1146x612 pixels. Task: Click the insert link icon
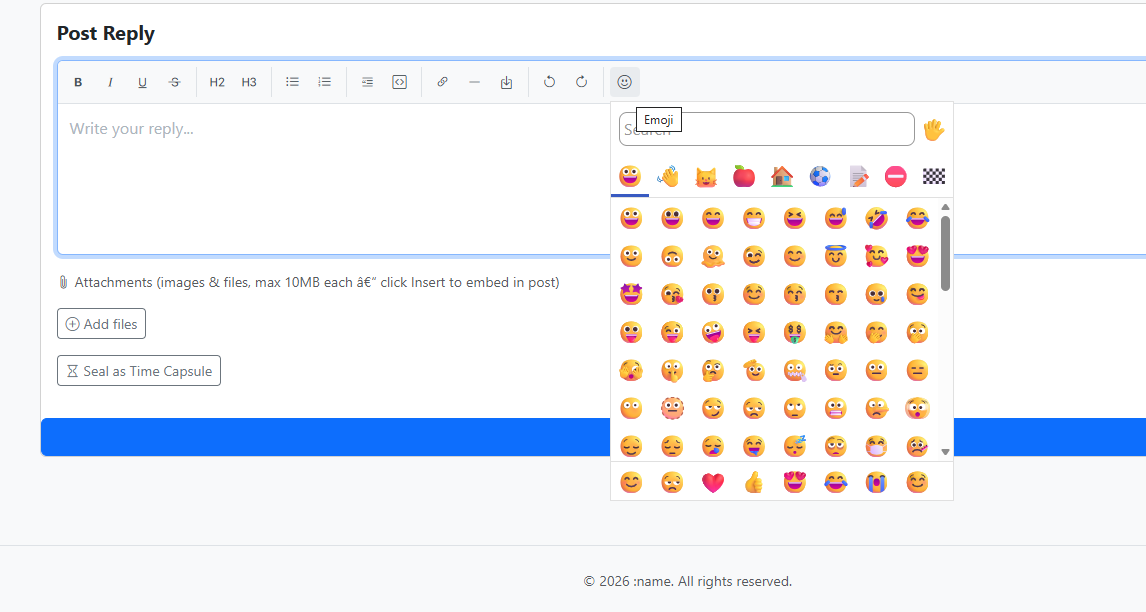pos(442,82)
